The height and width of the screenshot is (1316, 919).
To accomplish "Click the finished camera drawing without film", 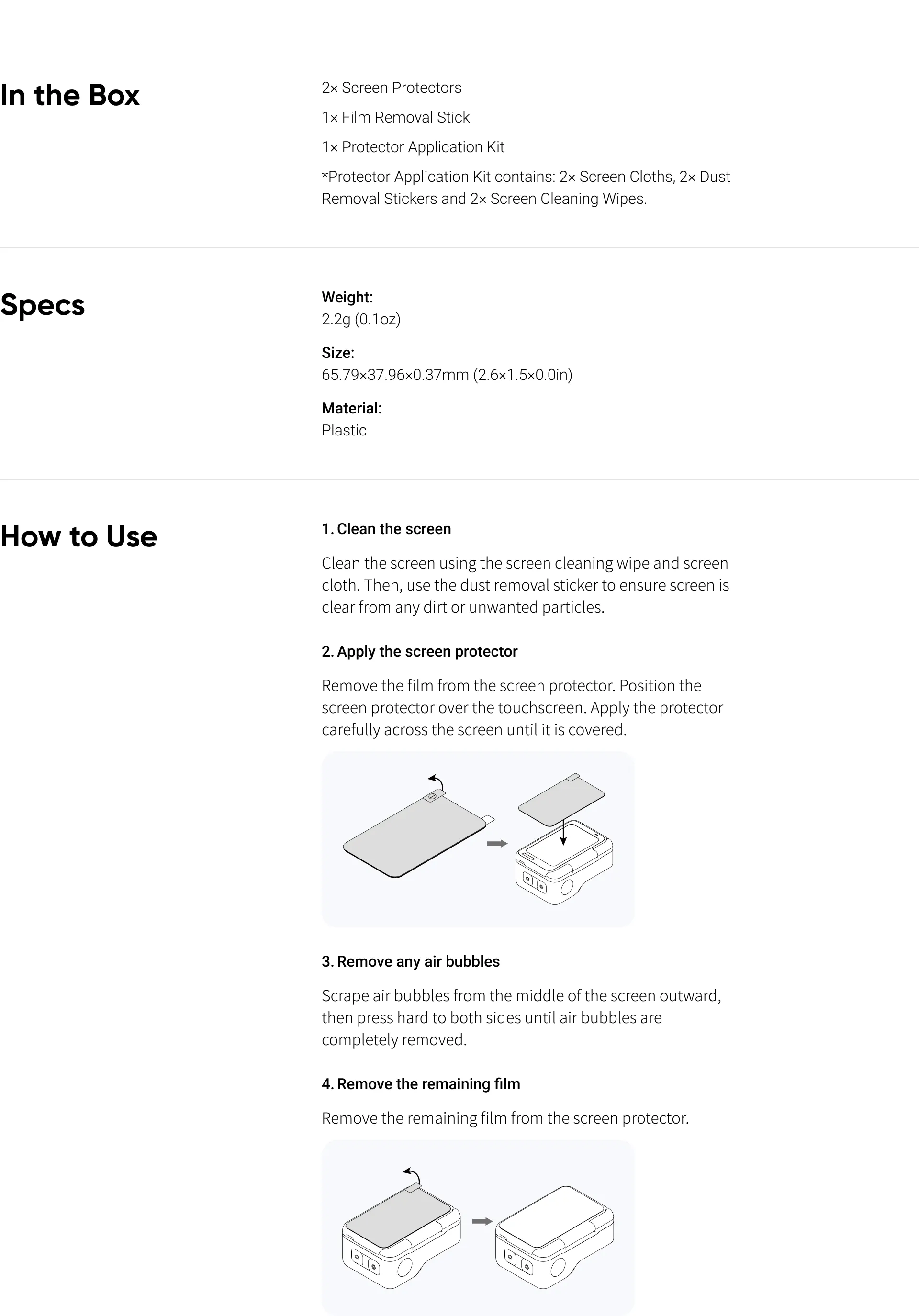I will click(554, 1238).
